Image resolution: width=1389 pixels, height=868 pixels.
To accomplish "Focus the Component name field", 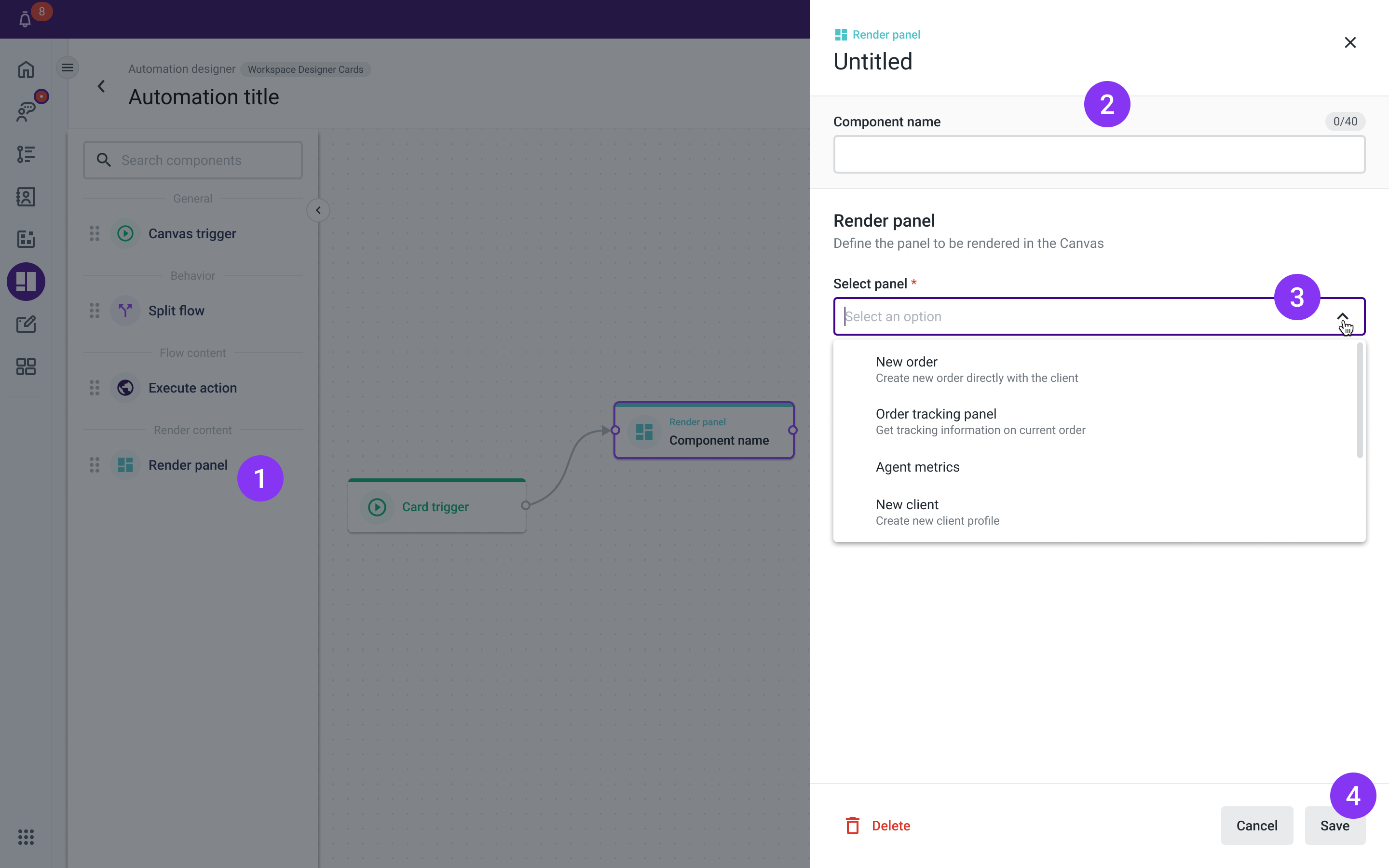I will click(1099, 154).
